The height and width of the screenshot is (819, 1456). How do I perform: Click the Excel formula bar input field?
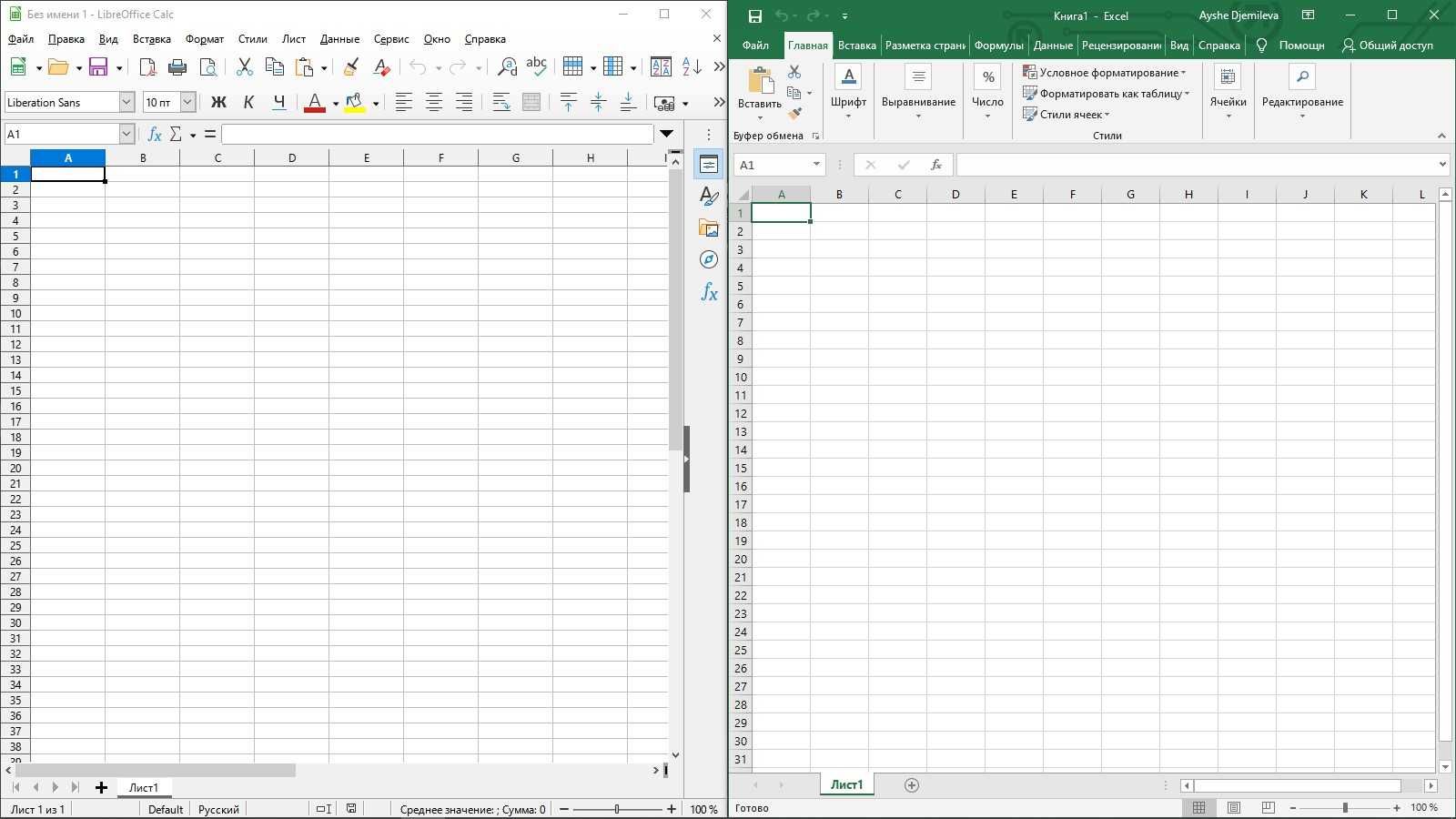click(1194, 165)
